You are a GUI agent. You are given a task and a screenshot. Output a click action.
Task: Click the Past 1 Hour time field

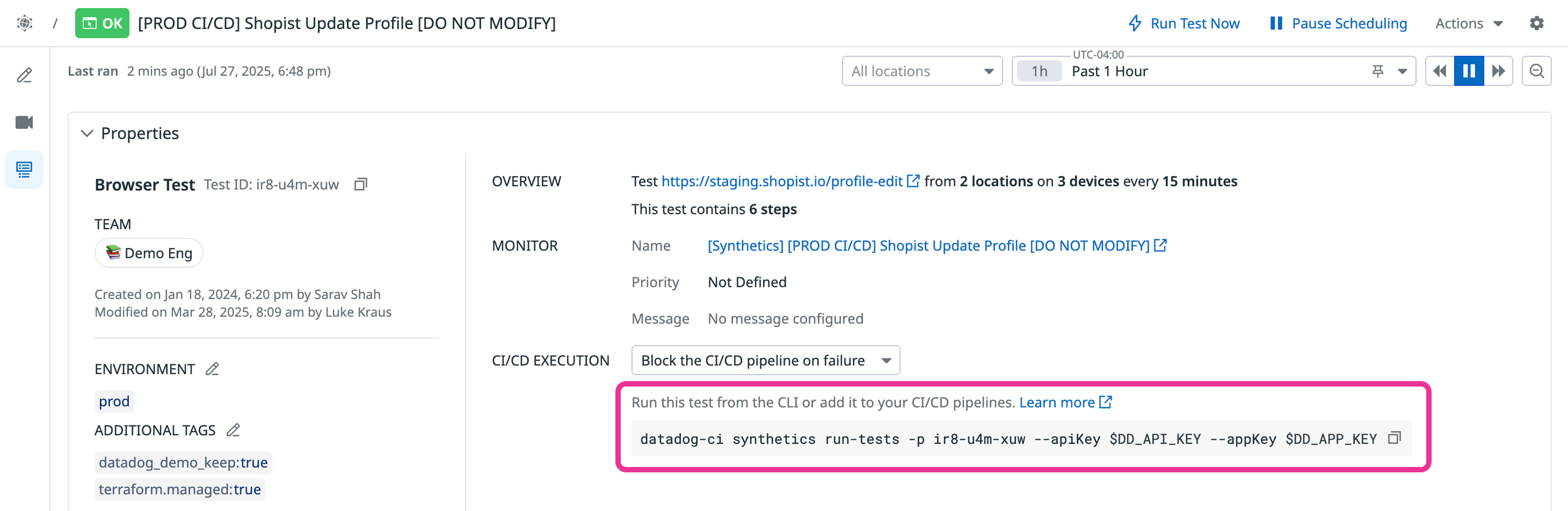pyautogui.click(x=1214, y=71)
